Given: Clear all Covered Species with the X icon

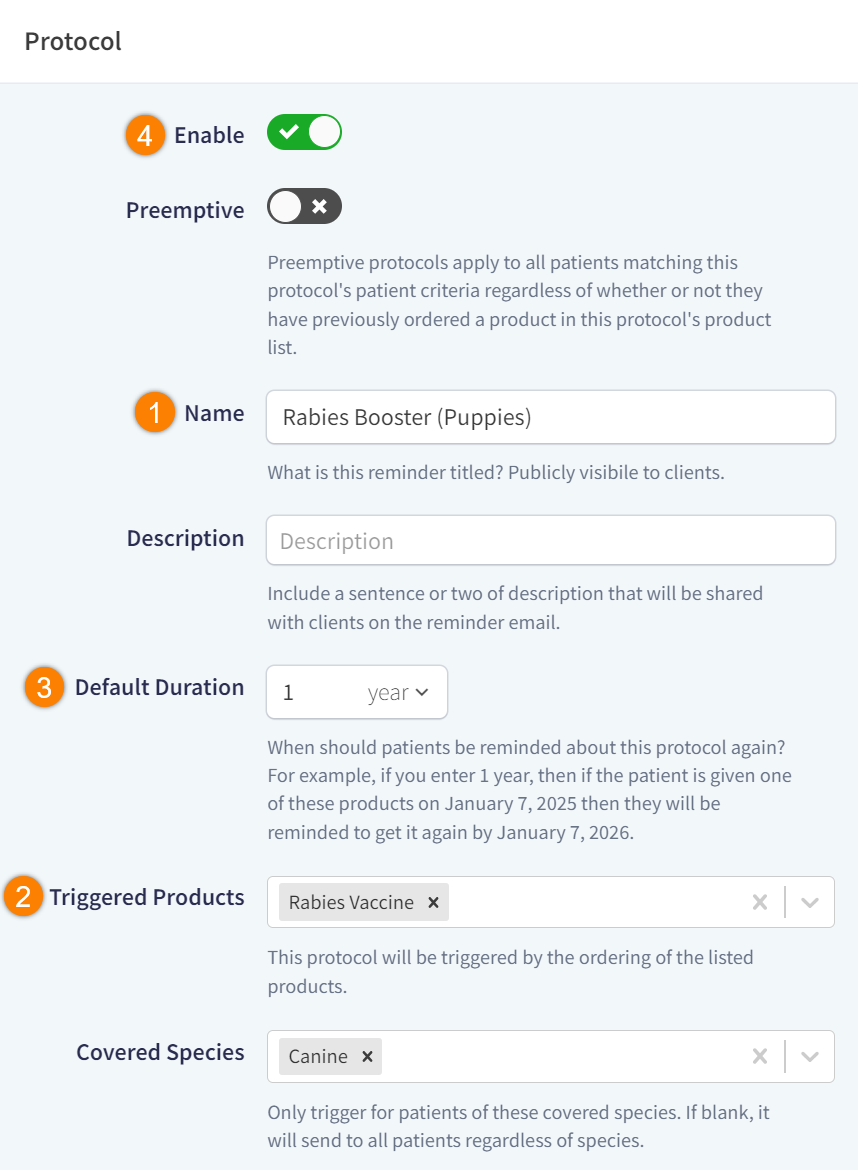Looking at the screenshot, I should click(x=760, y=1056).
